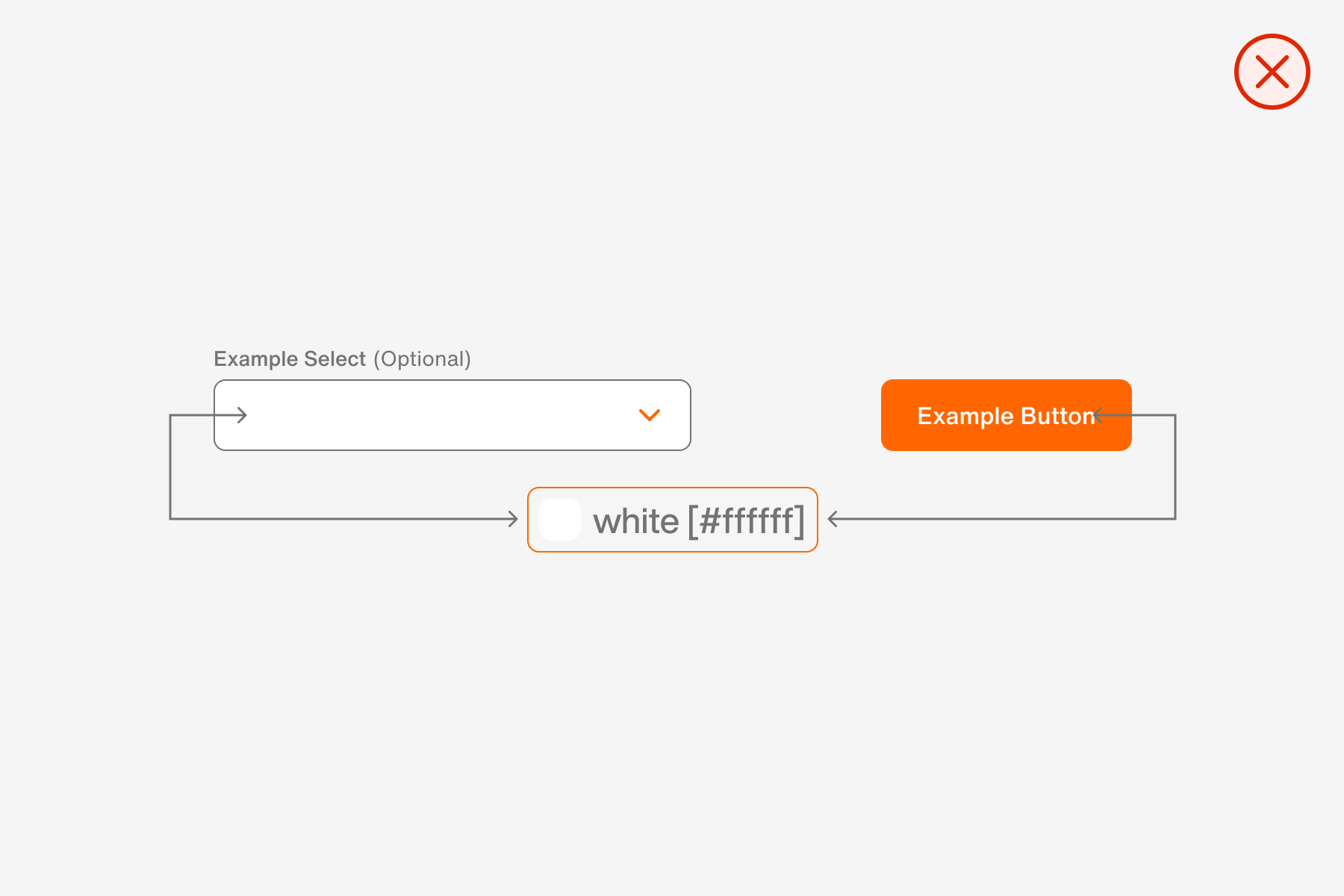
Task: Click the left connector line's vertical segment
Action: tap(170, 467)
